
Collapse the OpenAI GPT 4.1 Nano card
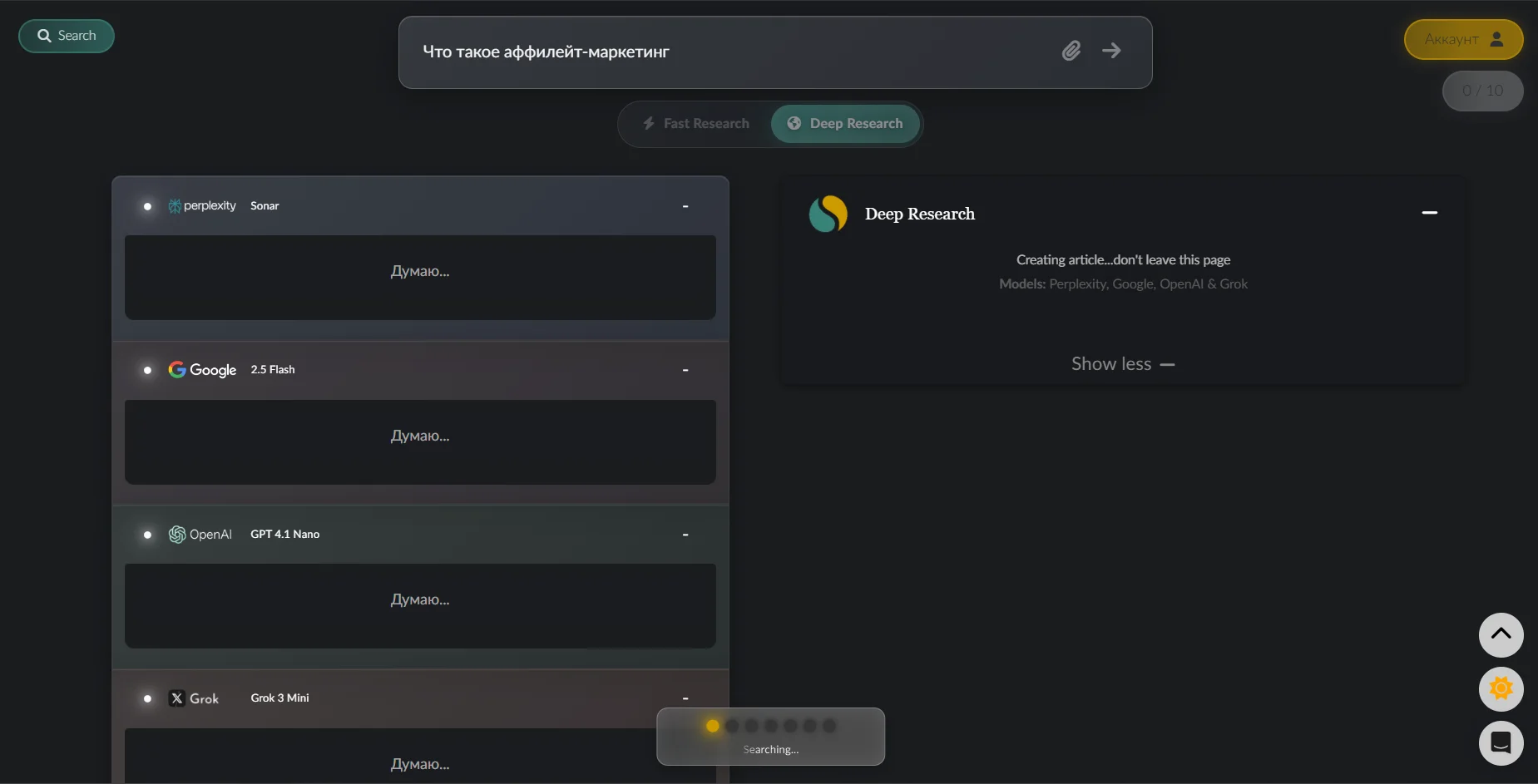pyautogui.click(x=685, y=535)
